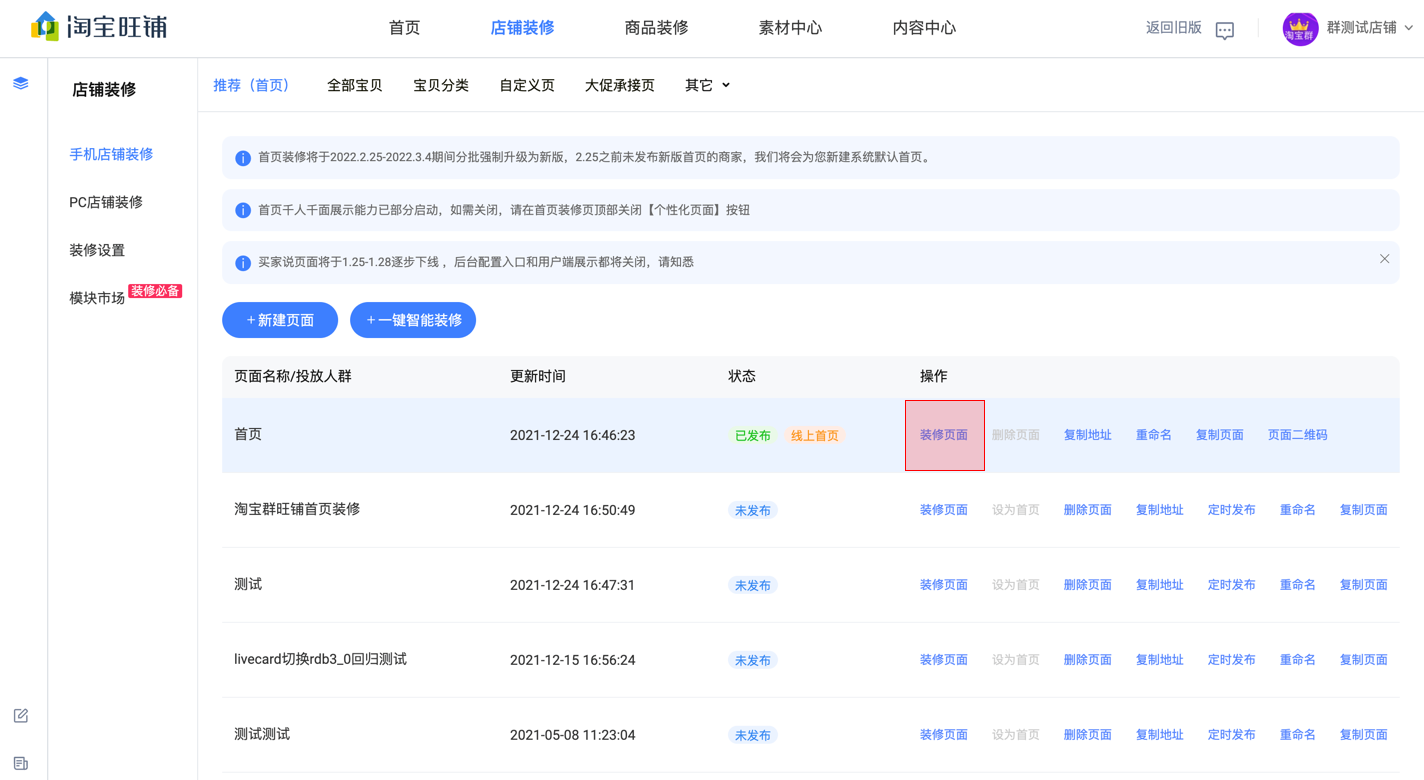This screenshot has height=780, width=1424.
Task: Switch to 推荐（首页）tab
Action: click(x=251, y=85)
